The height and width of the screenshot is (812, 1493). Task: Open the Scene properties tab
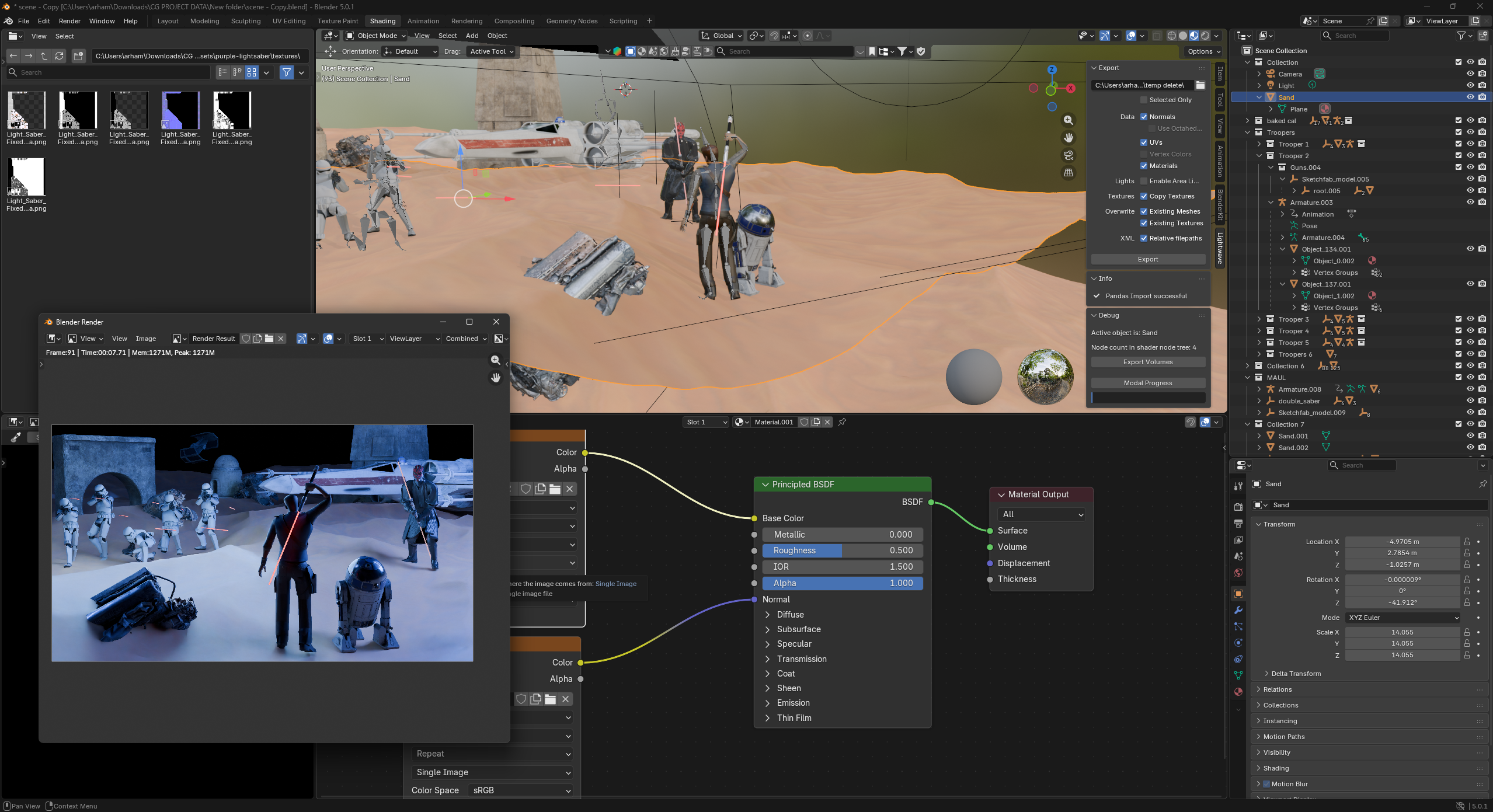click(1238, 556)
